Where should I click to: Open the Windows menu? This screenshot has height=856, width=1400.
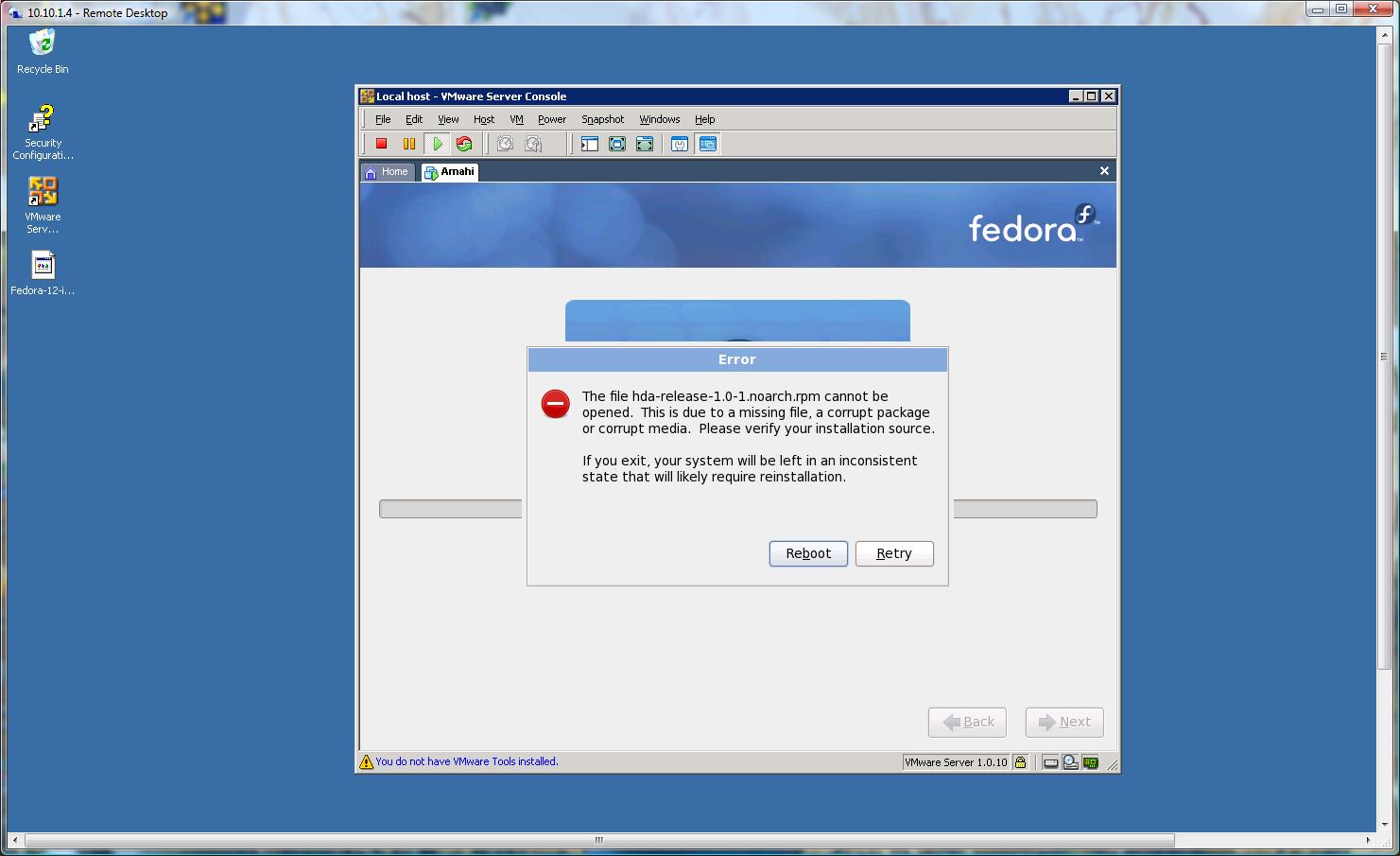660,119
